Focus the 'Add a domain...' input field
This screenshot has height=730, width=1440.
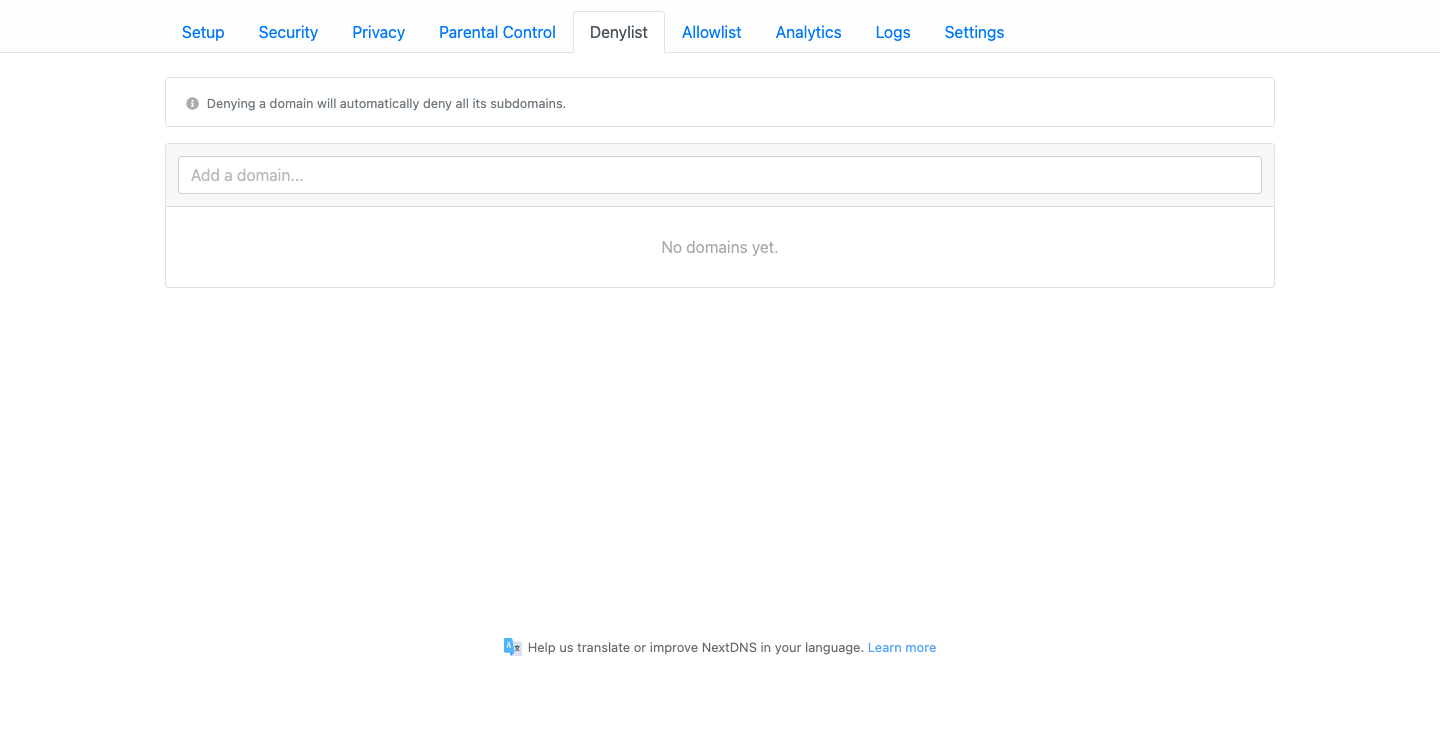[719, 175]
